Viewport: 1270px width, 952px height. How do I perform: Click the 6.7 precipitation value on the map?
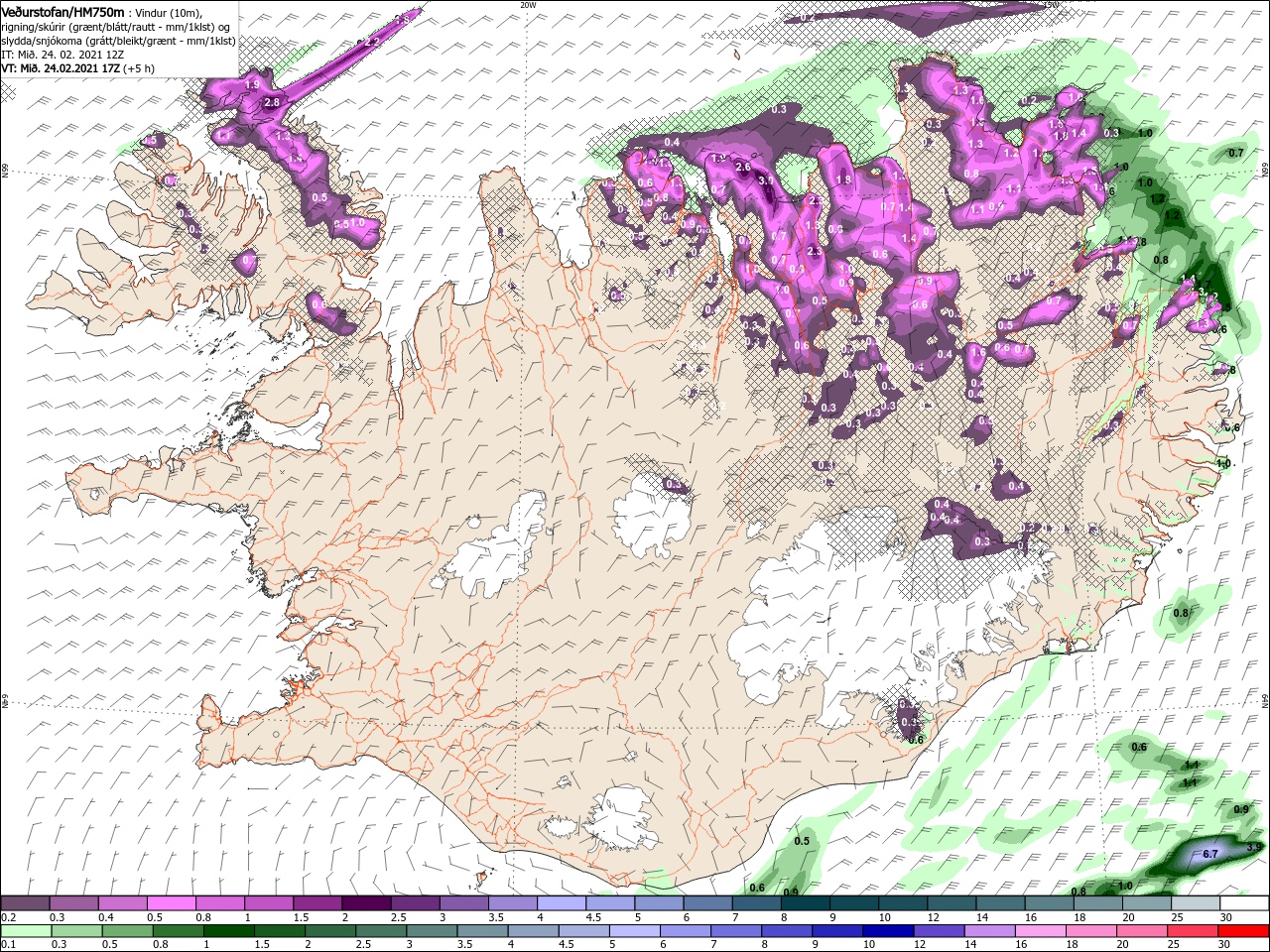point(1209,854)
